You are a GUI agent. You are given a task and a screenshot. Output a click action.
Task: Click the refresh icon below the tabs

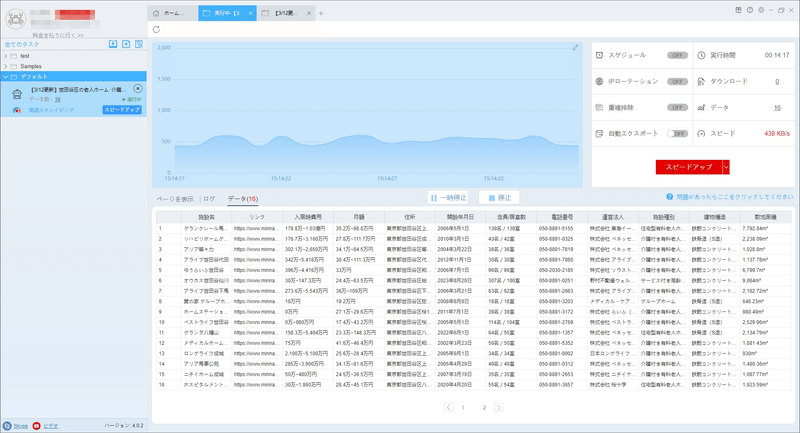coord(156,30)
